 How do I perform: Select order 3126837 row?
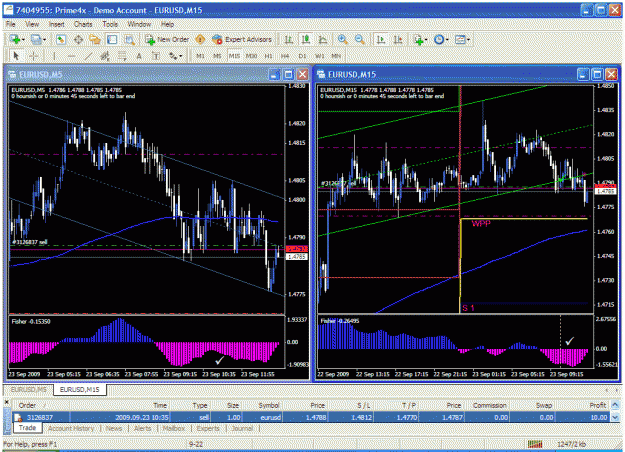[311, 417]
